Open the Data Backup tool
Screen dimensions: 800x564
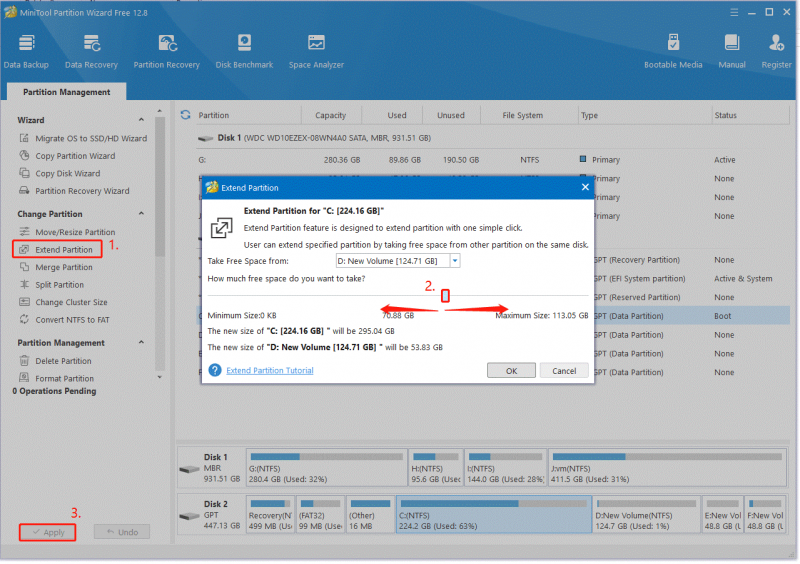26,51
